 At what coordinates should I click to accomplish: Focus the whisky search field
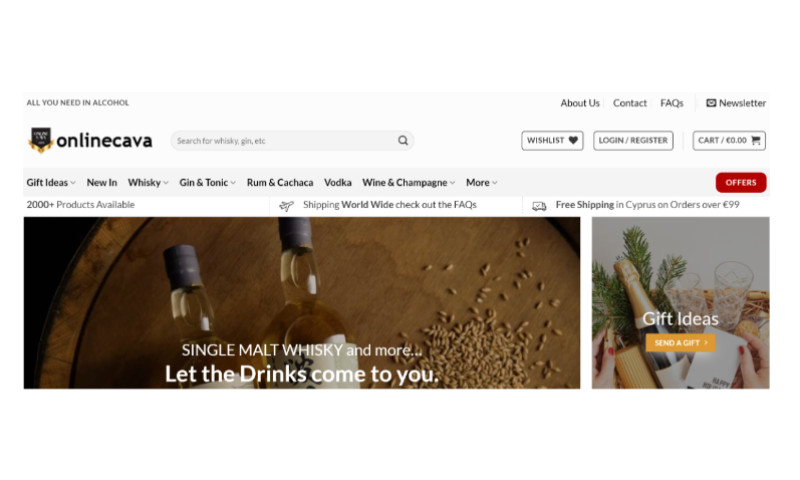tap(292, 140)
